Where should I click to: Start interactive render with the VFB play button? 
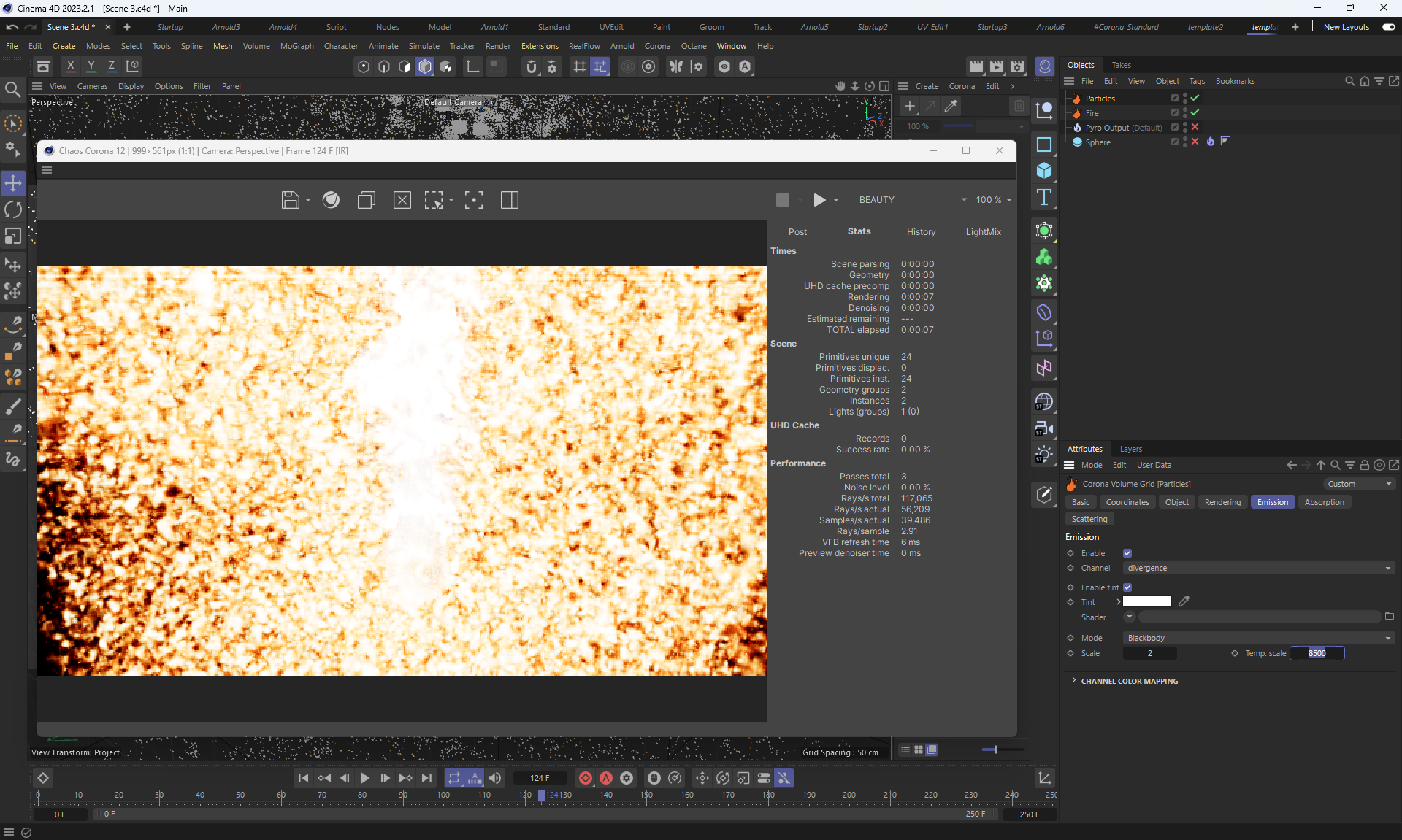click(x=819, y=200)
